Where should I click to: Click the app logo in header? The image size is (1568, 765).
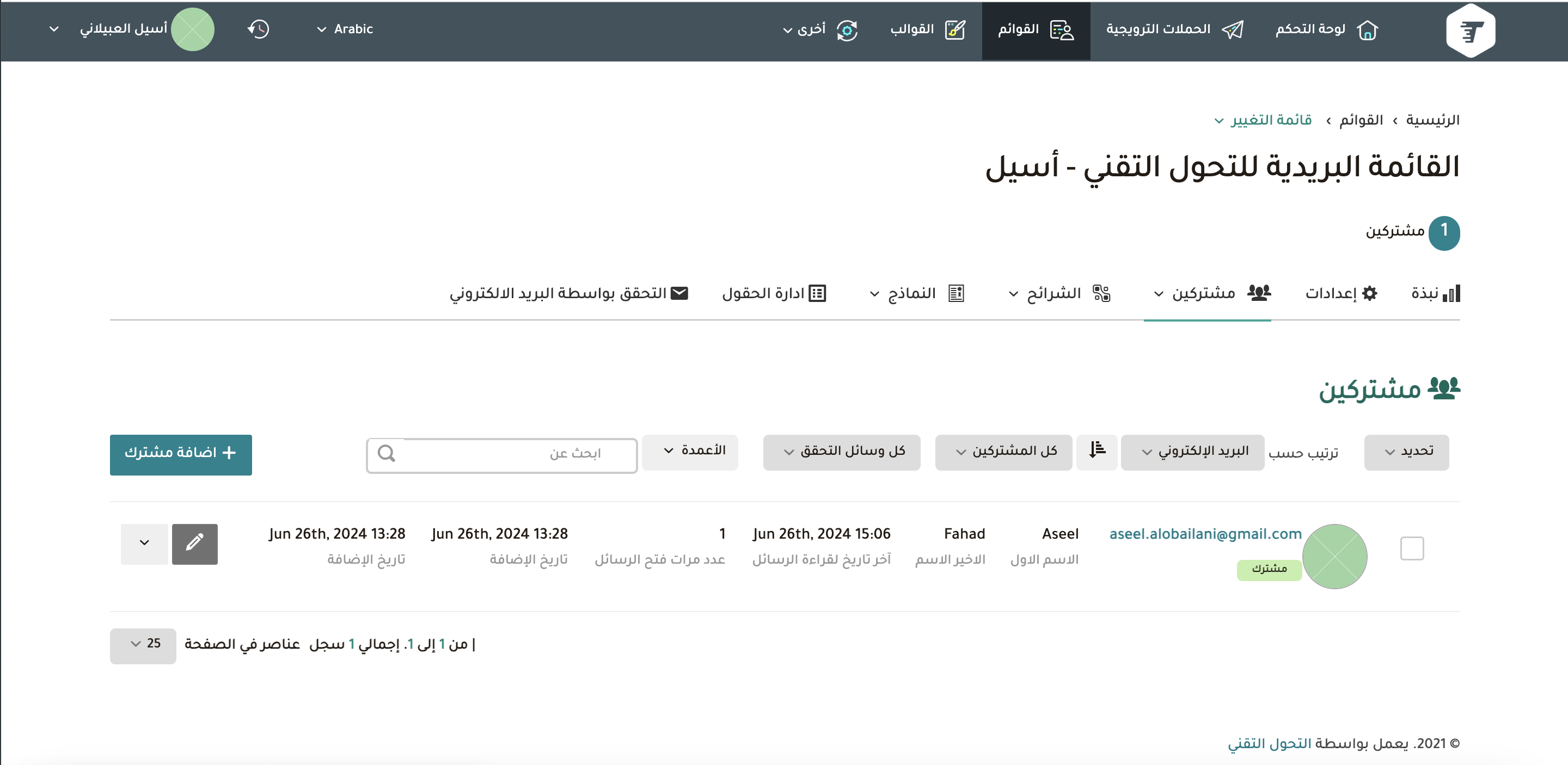(1470, 30)
